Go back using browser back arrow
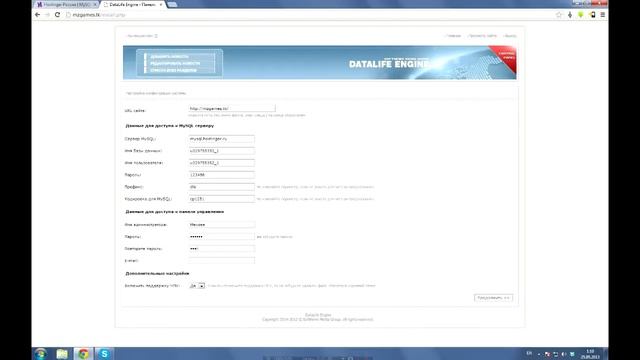This screenshot has width=640, height=360. coord(38,15)
